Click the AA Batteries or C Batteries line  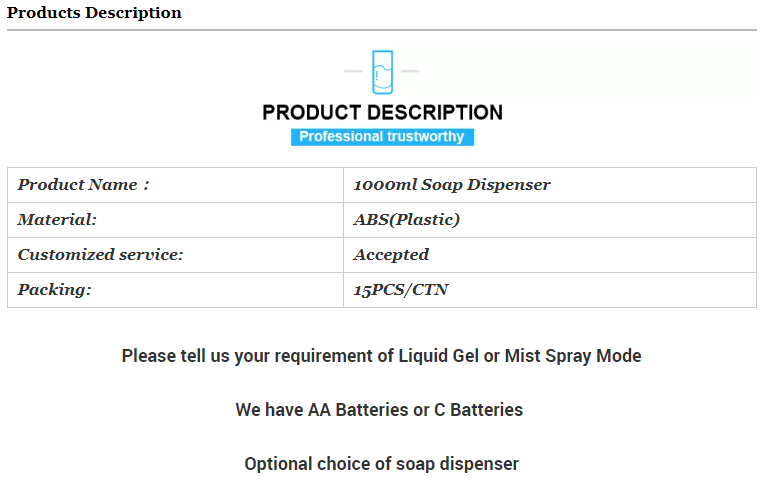[379, 410]
